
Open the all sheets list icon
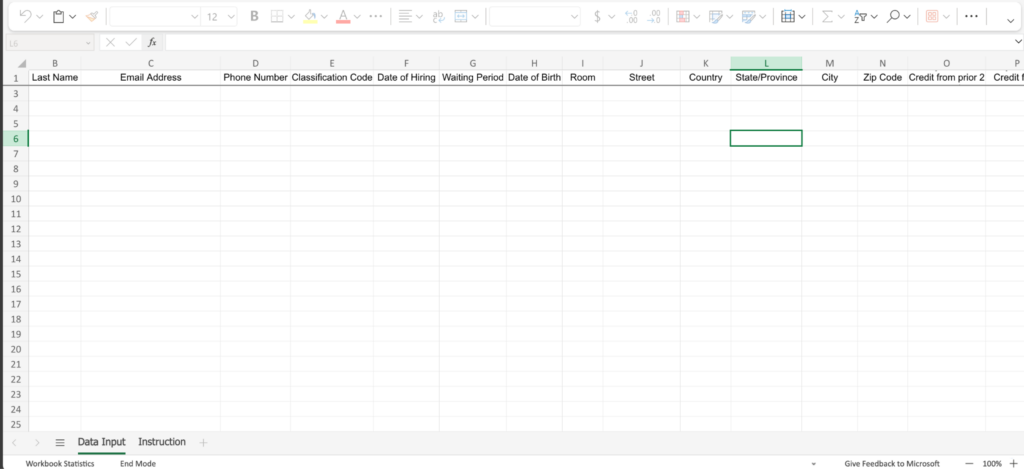[x=60, y=443]
